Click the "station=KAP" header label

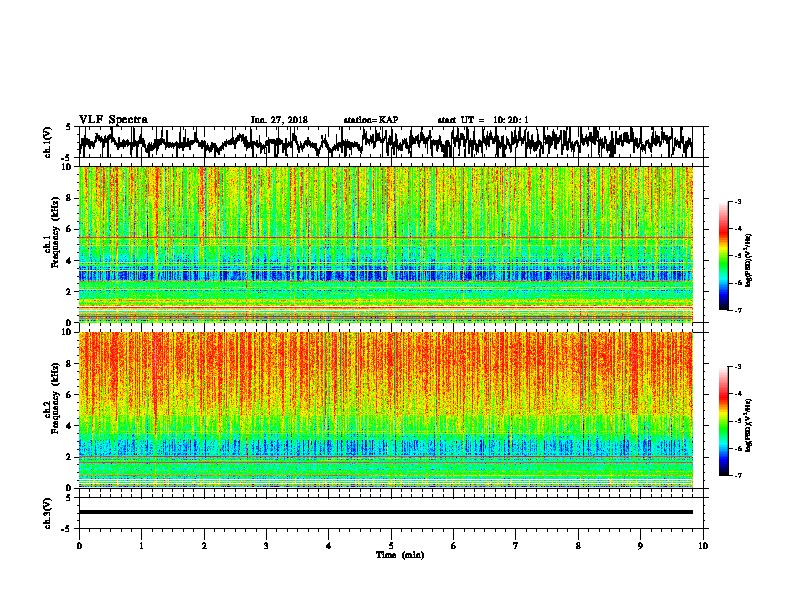tap(371, 120)
